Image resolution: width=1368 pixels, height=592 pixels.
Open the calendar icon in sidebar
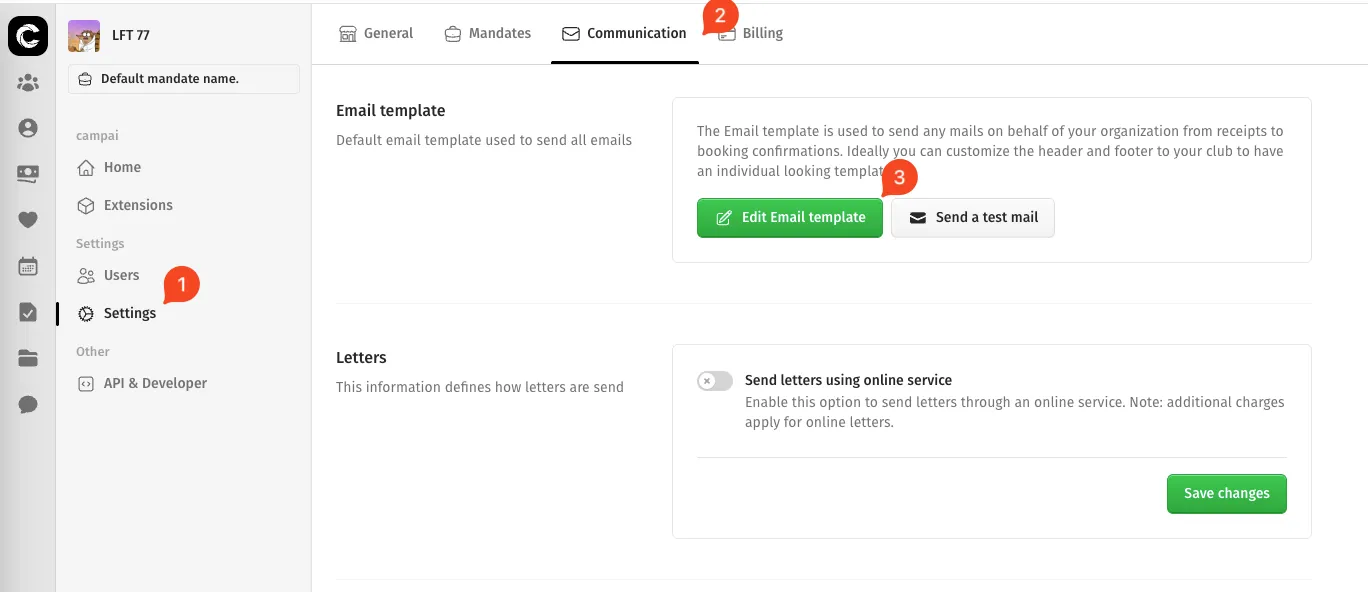28,266
